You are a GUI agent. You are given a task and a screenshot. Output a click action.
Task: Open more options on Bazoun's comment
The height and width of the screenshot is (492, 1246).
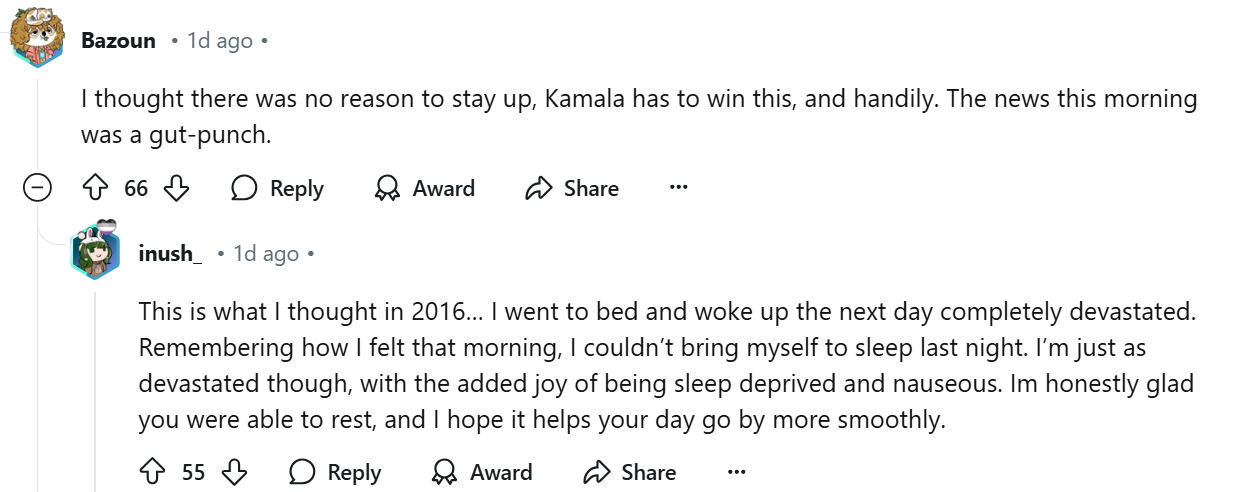[679, 188]
